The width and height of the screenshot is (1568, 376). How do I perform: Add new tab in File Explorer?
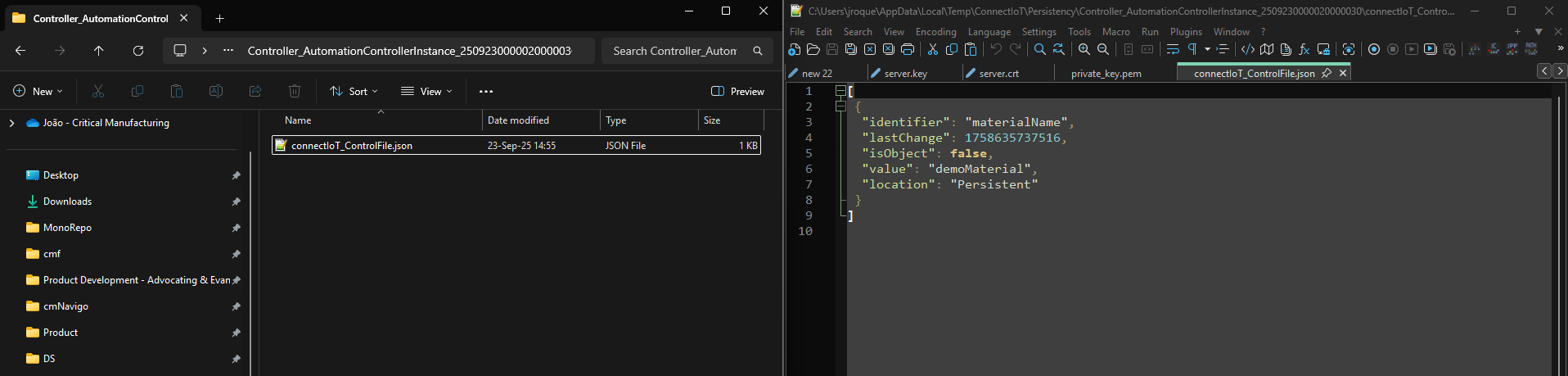[x=219, y=18]
